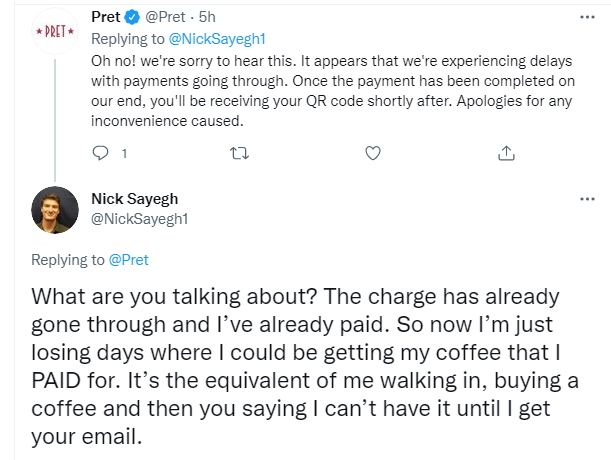
Task: Open Nick Sayegh's profile photo
Action: (x=55, y=210)
